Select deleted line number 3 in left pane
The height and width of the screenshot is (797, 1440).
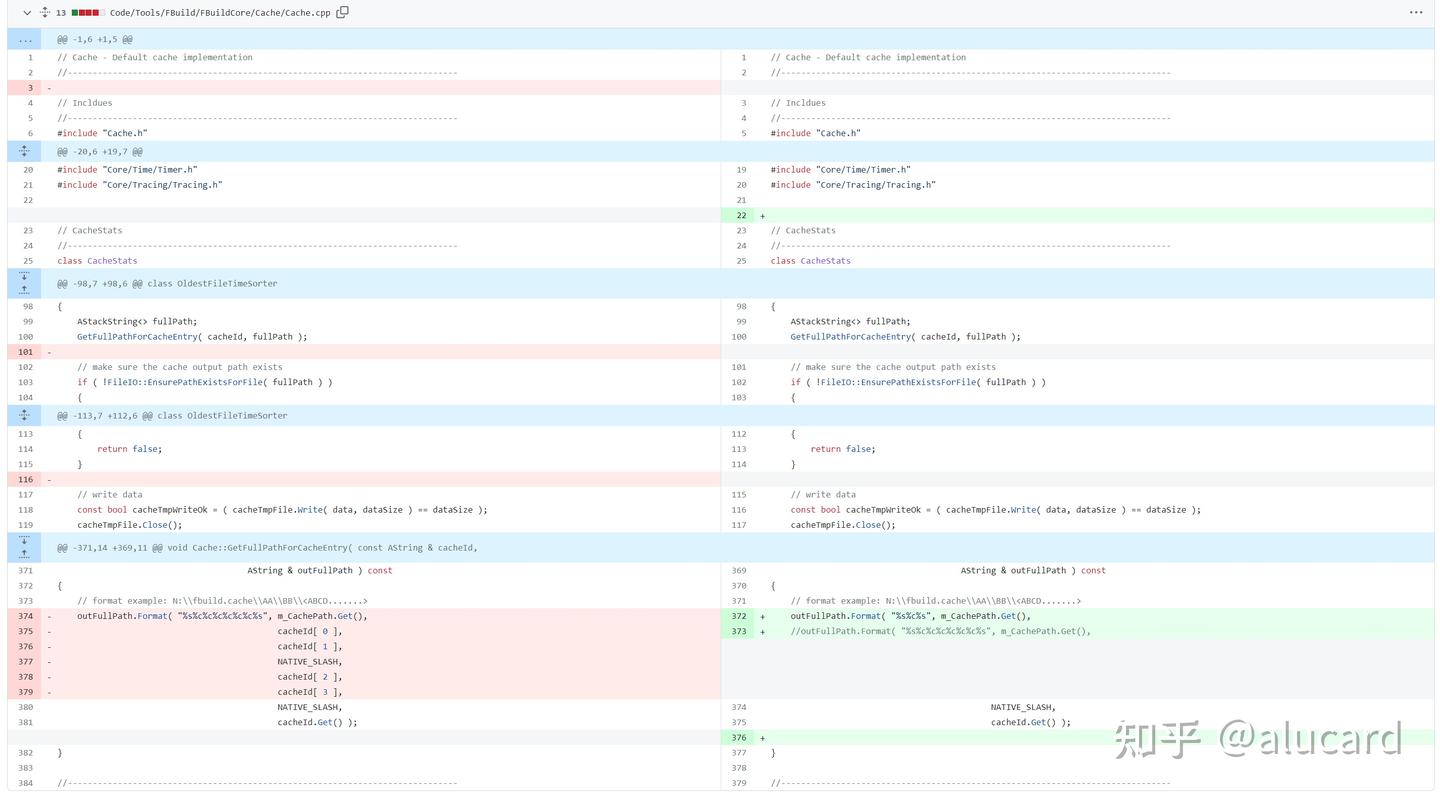coord(29,88)
